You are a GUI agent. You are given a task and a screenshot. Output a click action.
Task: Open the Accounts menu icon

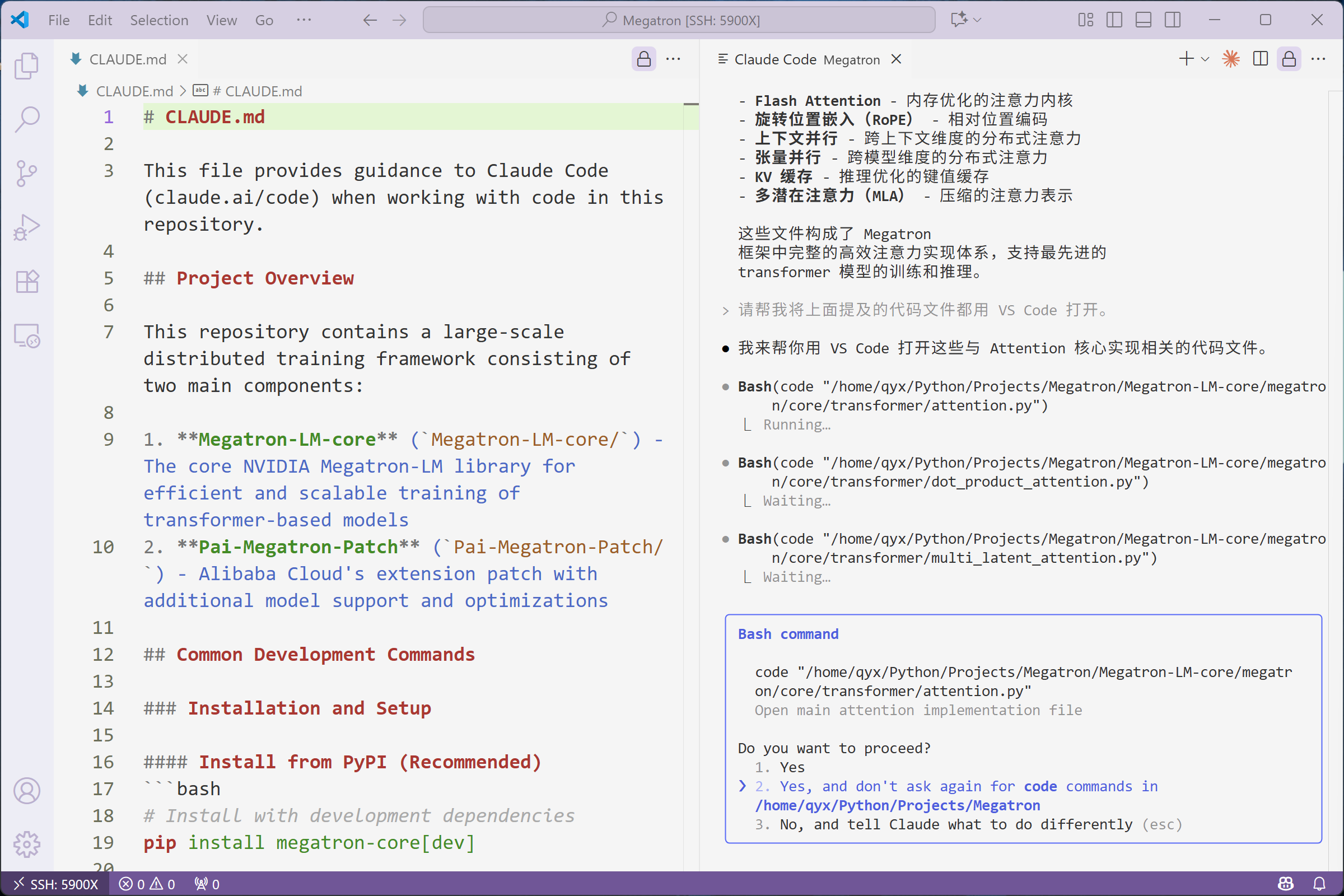(27, 791)
